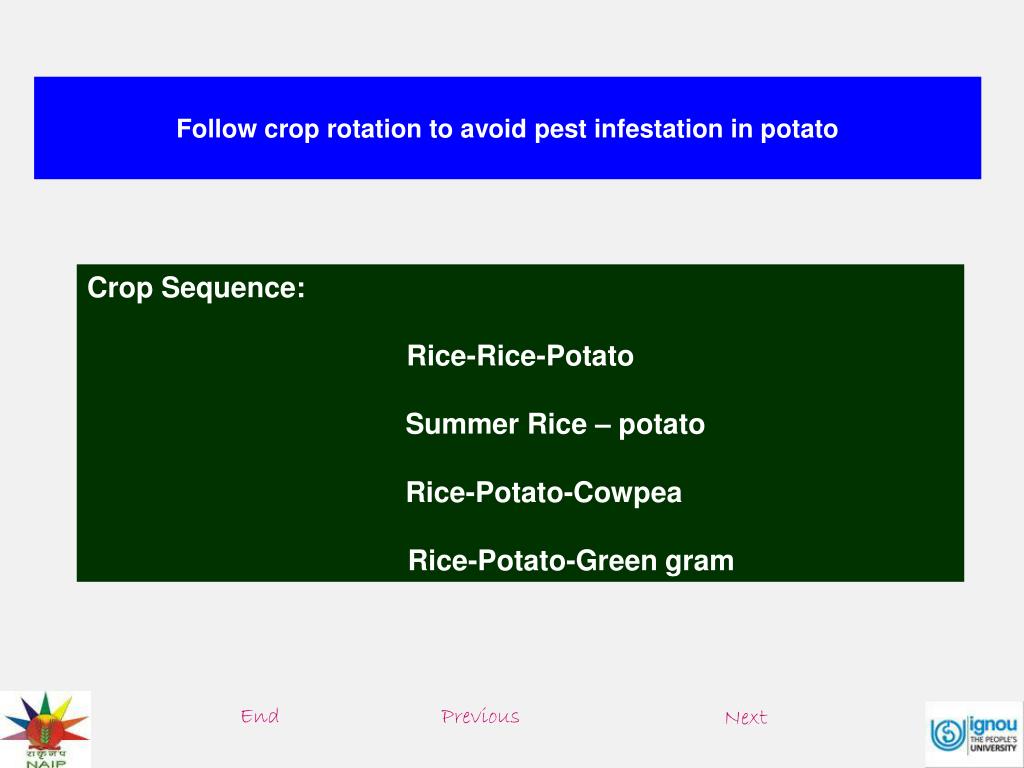This screenshot has height=768, width=1024.
Task: Click the Rice-Potato-Green gram sequence
Action: coord(571,561)
